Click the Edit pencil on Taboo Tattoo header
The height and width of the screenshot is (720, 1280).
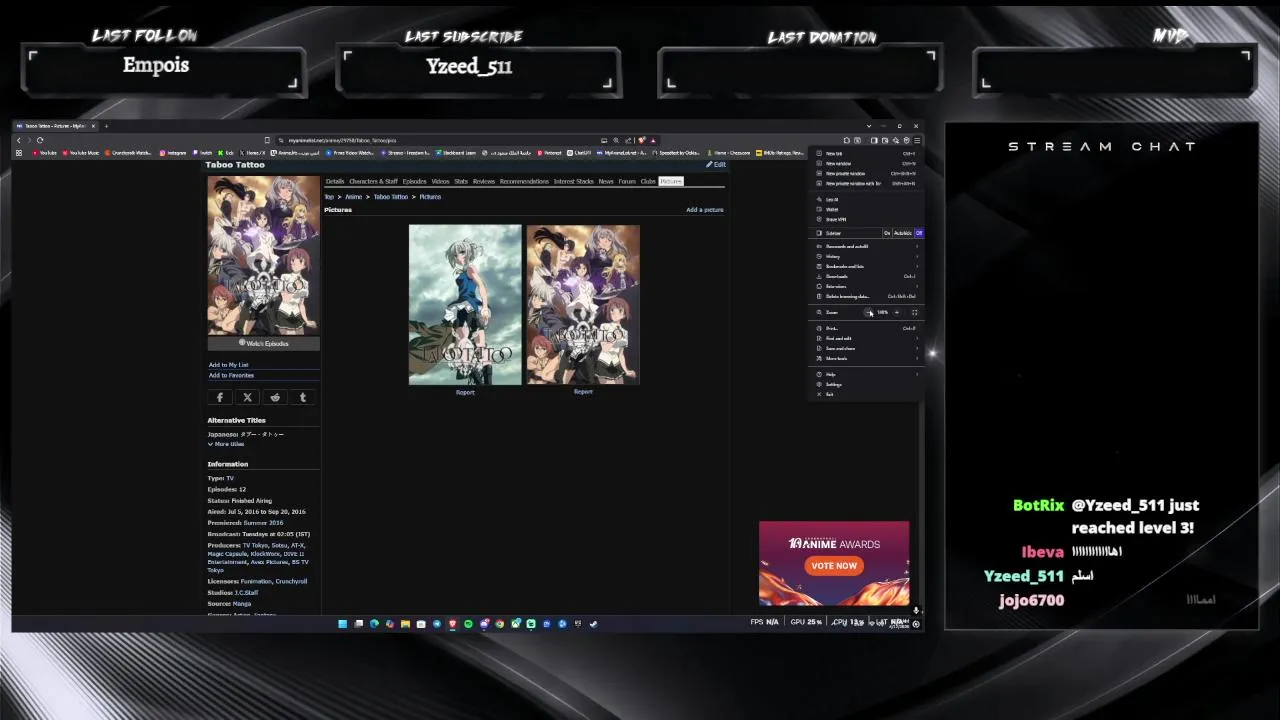tap(716, 165)
